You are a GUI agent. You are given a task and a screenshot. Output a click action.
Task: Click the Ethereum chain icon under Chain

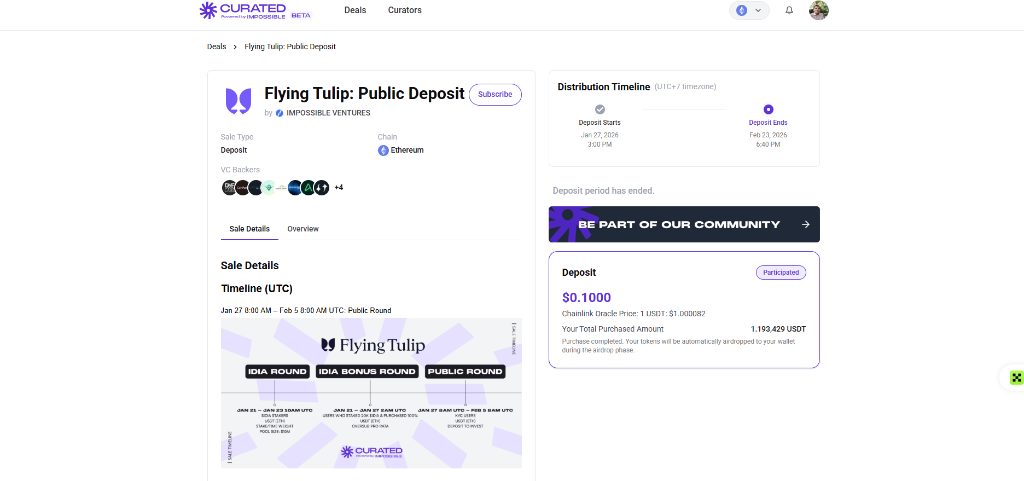pos(383,150)
